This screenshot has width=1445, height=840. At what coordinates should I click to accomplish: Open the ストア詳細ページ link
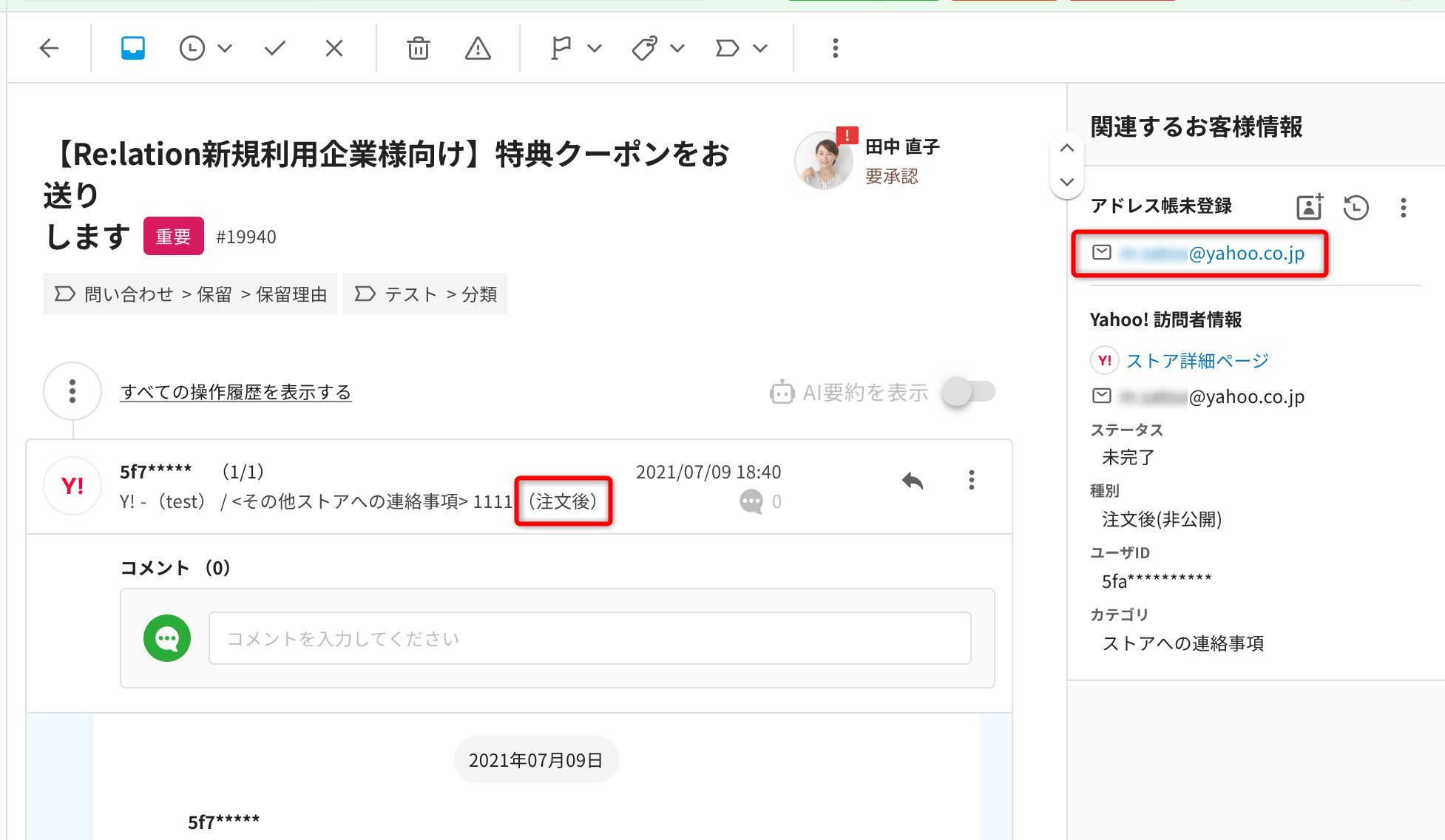coord(1197,361)
